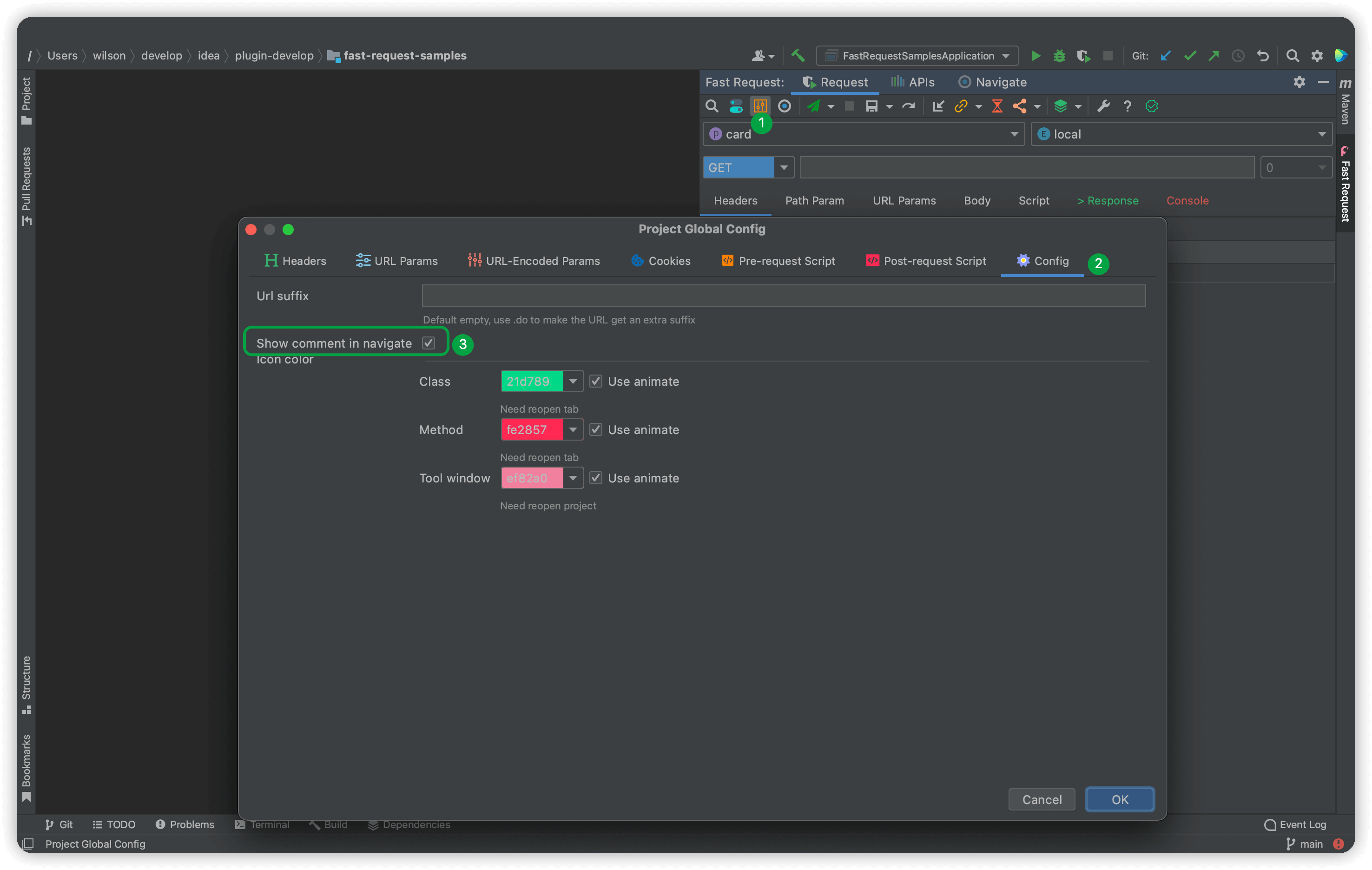Open the copy link icon in Fast Request toolbar
Viewport: 1372px width, 870px height.
[962, 106]
